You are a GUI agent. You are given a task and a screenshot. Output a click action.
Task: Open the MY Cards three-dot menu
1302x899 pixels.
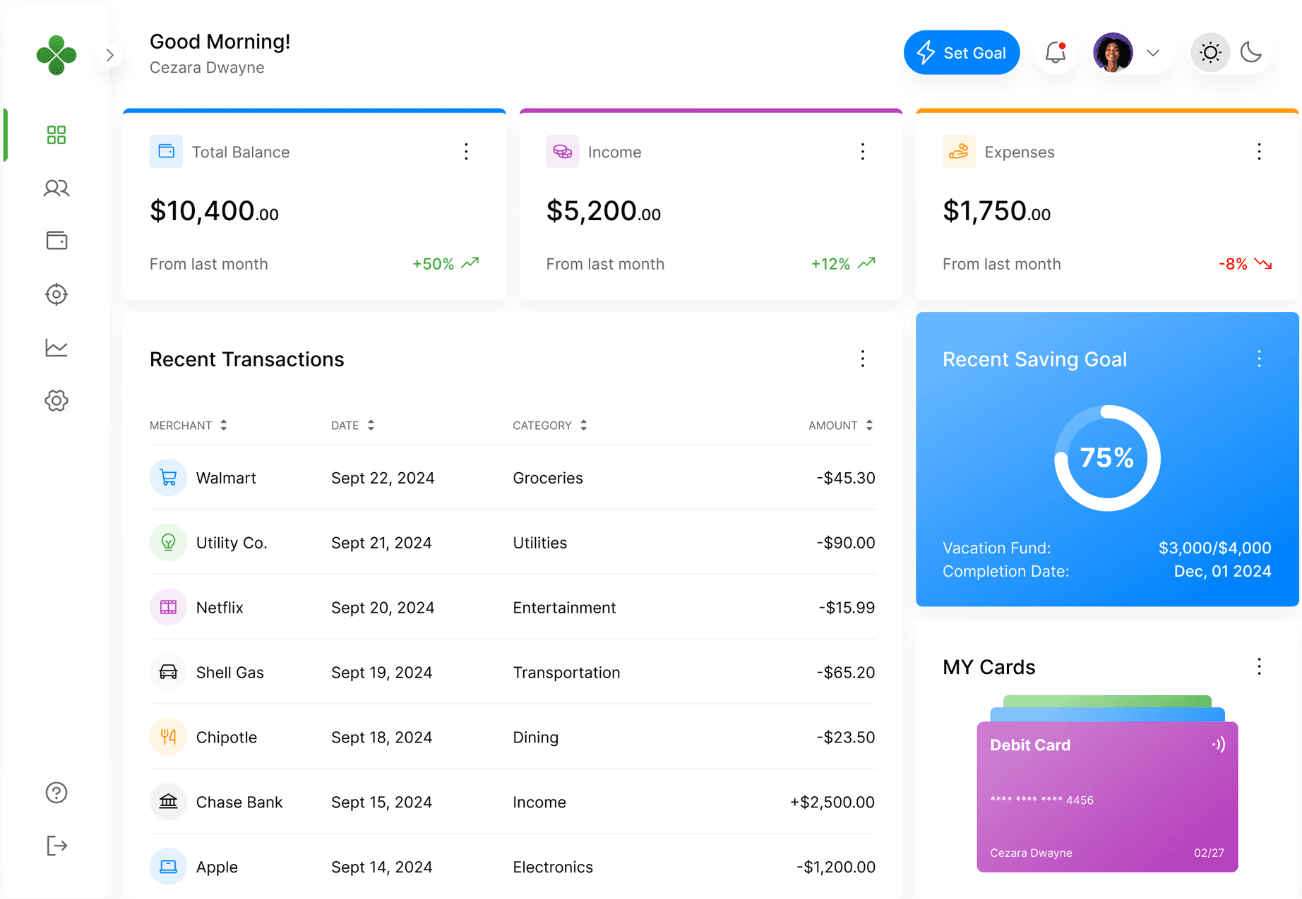click(1259, 667)
